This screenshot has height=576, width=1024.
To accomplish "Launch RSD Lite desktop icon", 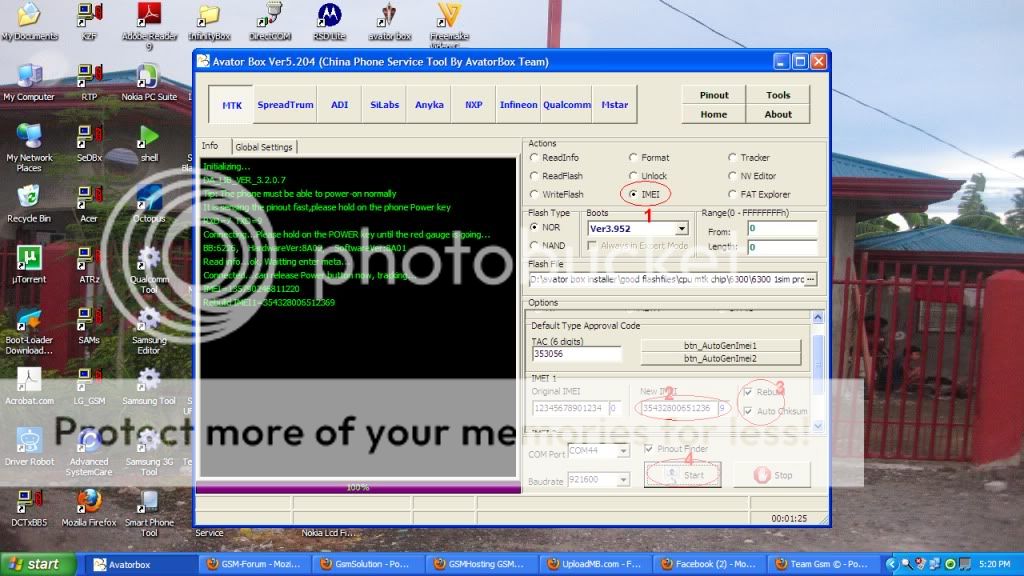I will (328, 15).
